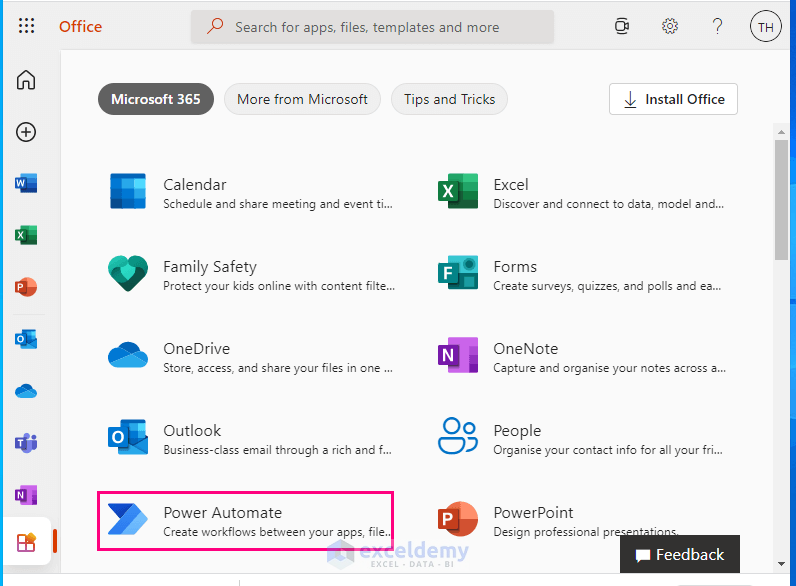Open OneNote from the left sidebar
Image resolution: width=796 pixels, height=586 pixels.
(x=26, y=495)
